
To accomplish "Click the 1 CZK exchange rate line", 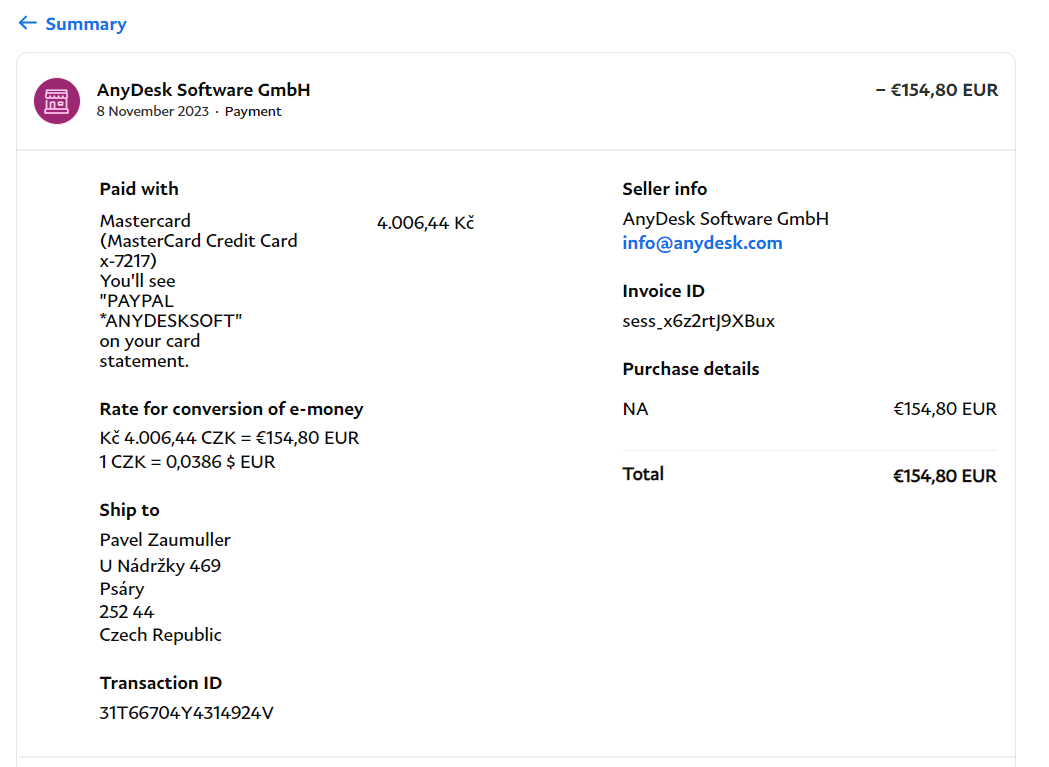I will 187,462.
